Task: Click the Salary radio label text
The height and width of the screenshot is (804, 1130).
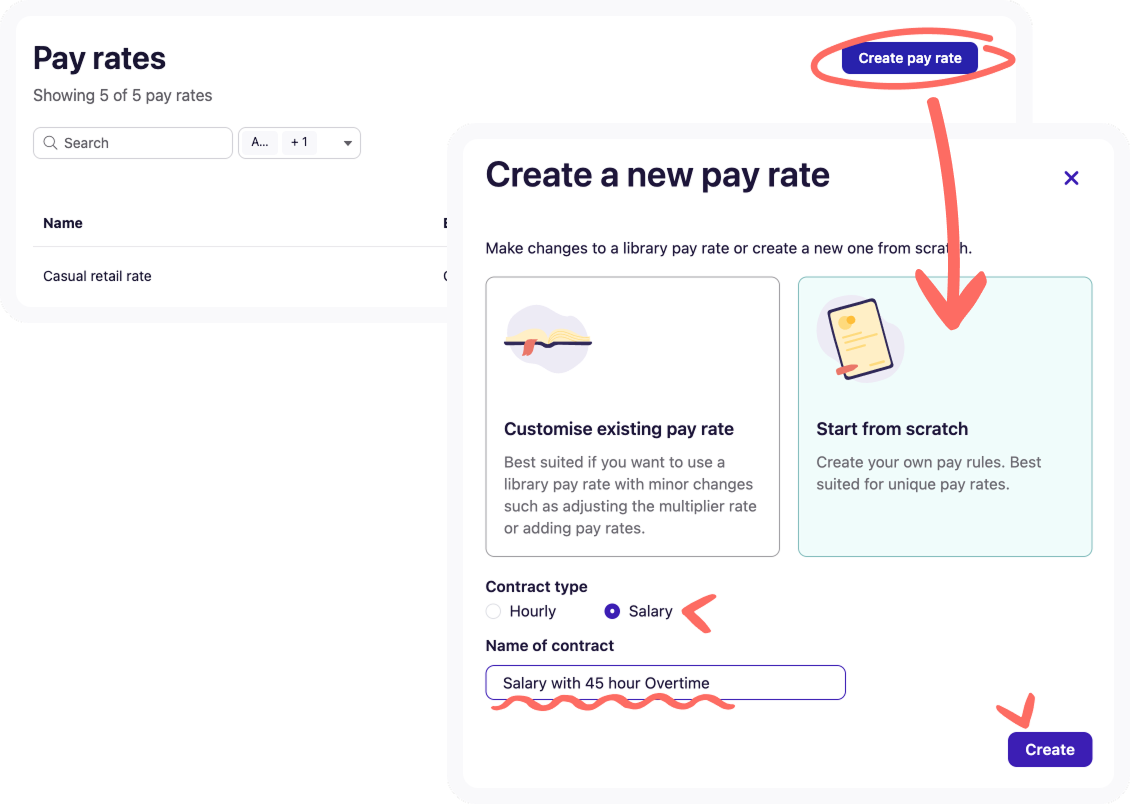Action: click(x=650, y=611)
